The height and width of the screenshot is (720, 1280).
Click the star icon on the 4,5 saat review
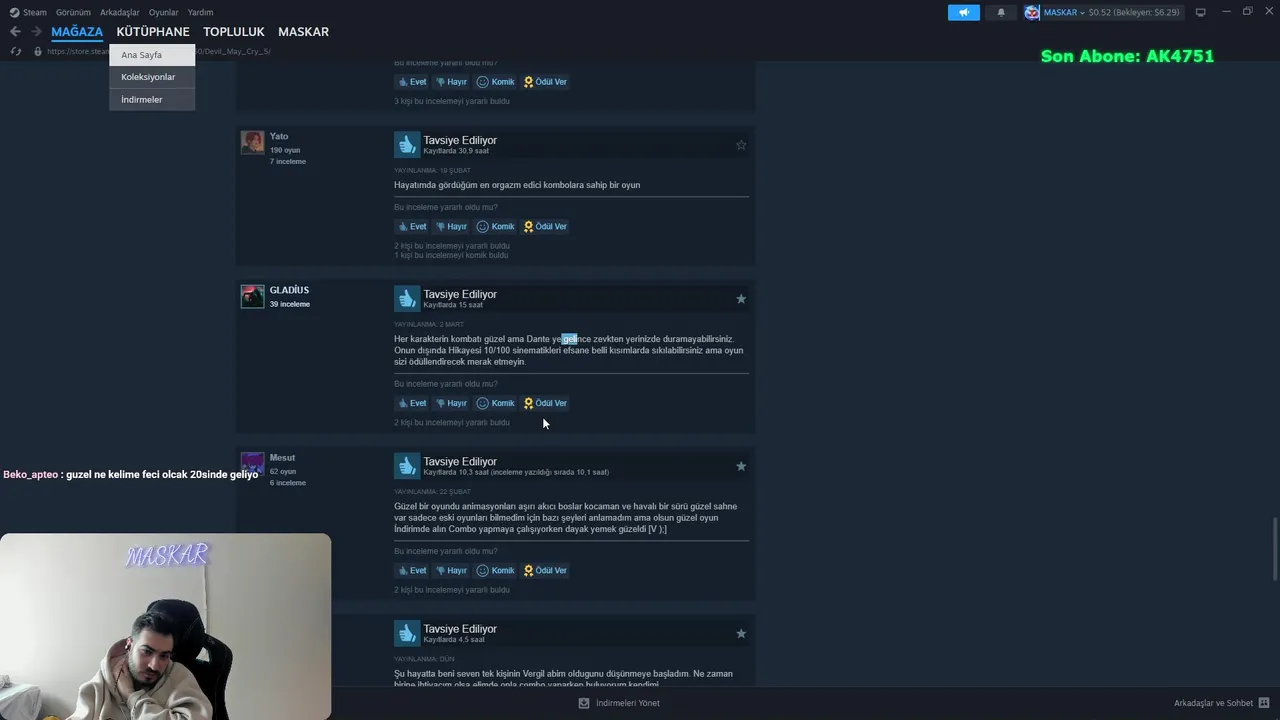(x=741, y=633)
